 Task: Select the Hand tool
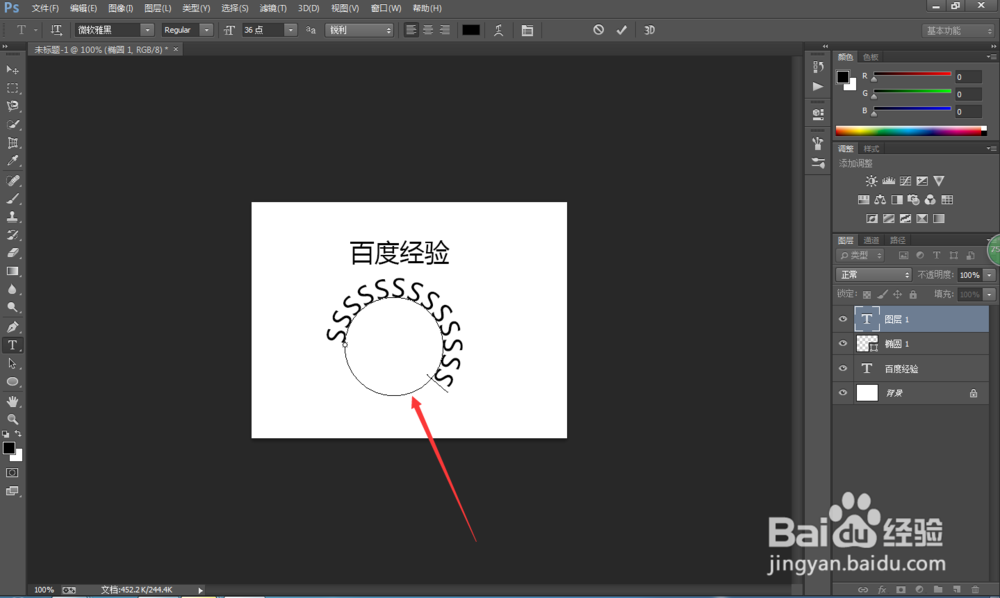click(12, 401)
